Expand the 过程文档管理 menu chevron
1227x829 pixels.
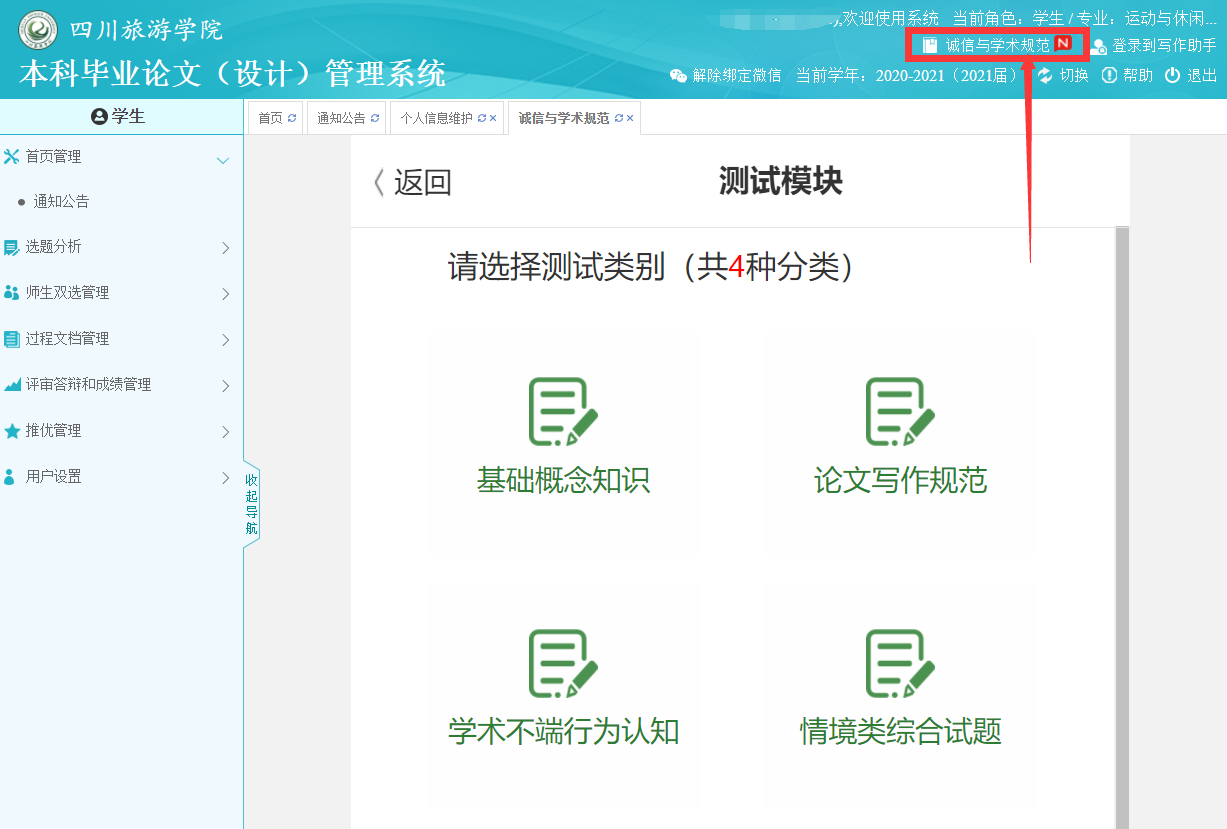(226, 340)
